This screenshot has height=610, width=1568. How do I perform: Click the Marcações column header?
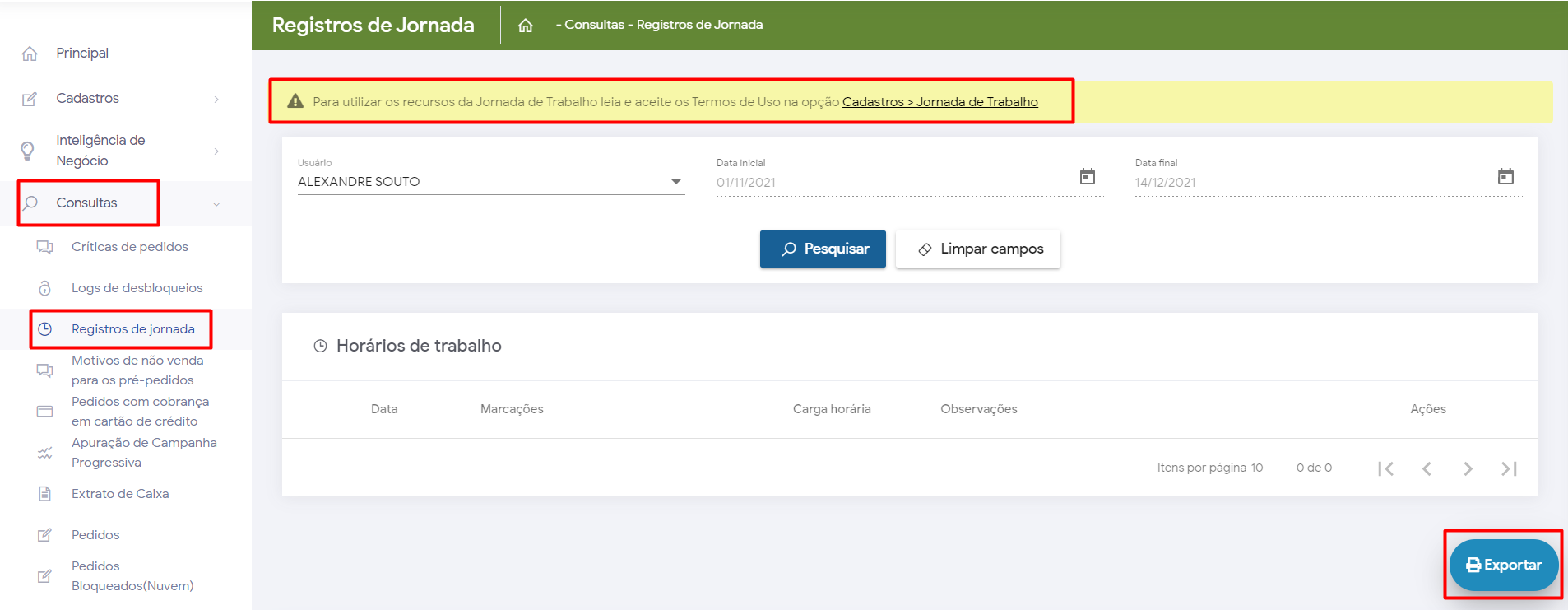pyautogui.click(x=512, y=409)
